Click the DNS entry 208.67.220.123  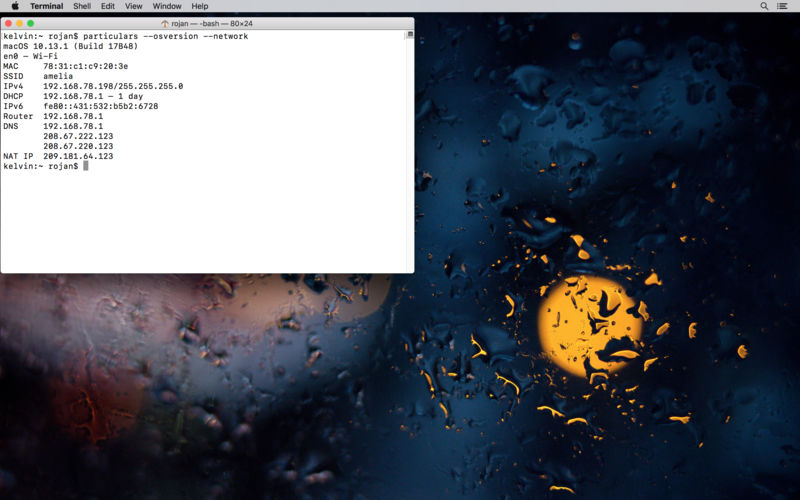[x=78, y=146]
